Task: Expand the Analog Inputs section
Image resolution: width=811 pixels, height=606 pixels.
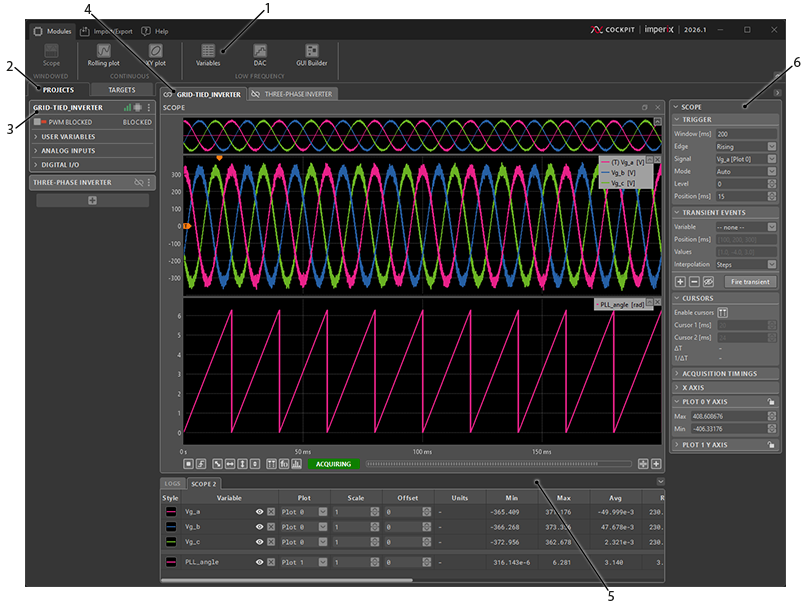Action: (68, 150)
